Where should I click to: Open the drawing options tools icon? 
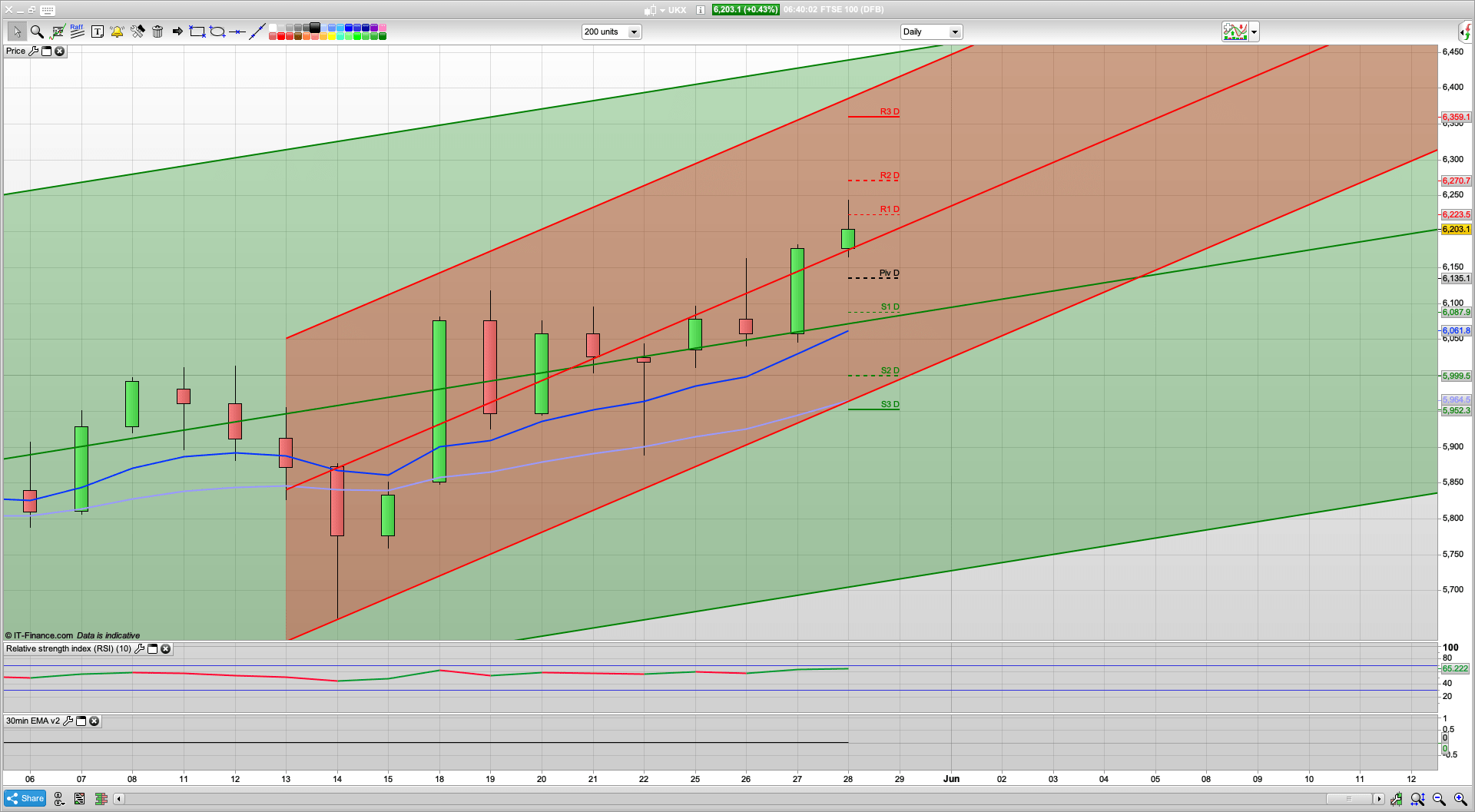(x=138, y=31)
